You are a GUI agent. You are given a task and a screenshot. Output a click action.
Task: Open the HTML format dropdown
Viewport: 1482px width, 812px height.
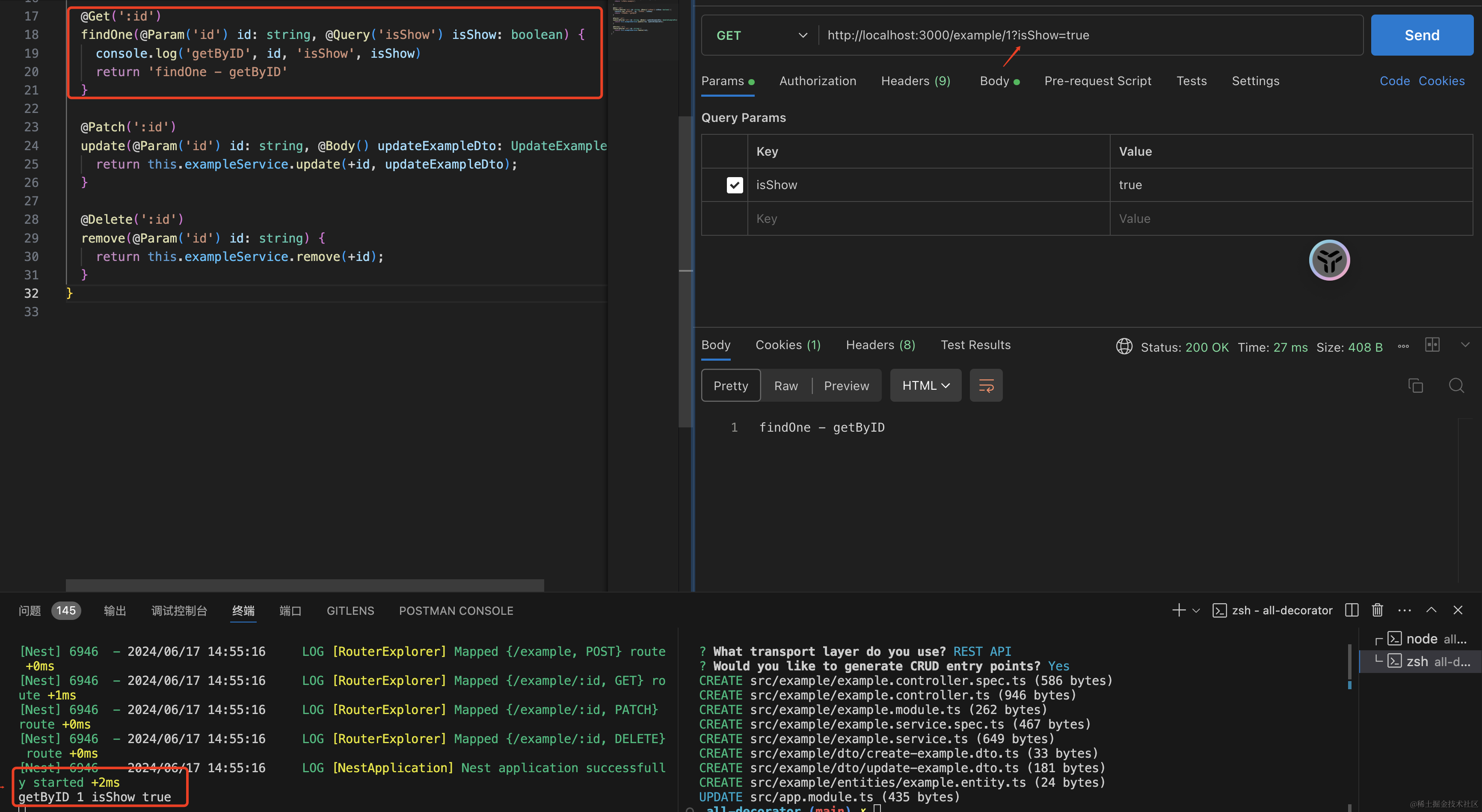[925, 385]
